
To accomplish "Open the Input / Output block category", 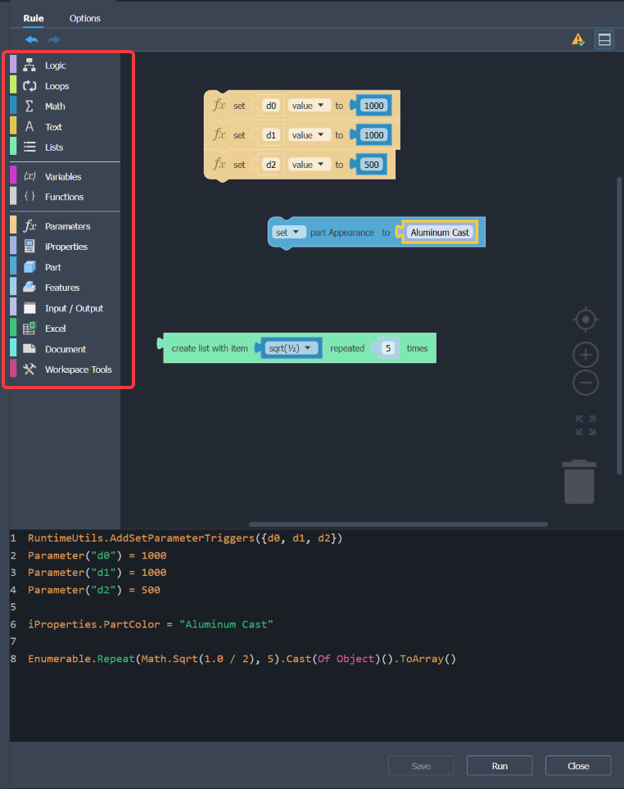I will tap(65, 308).
